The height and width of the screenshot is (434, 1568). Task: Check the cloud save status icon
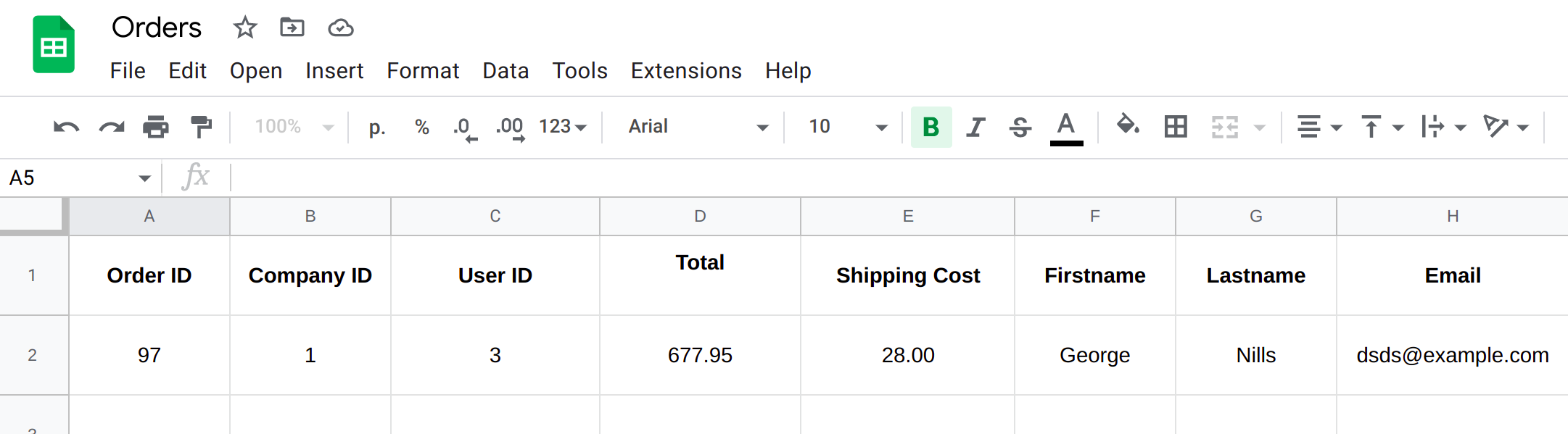pyautogui.click(x=341, y=28)
